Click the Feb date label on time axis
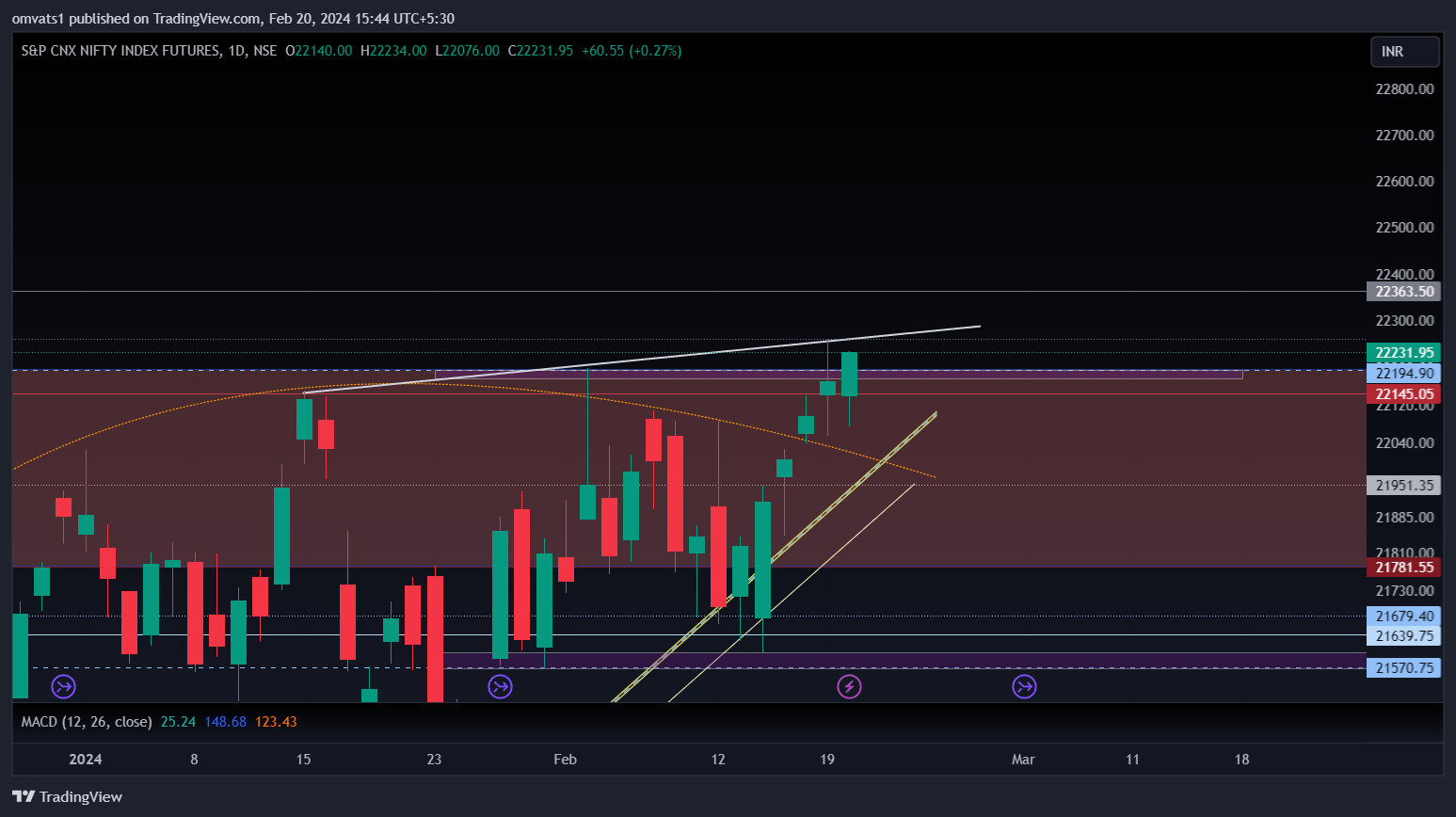1456x817 pixels. [565, 760]
